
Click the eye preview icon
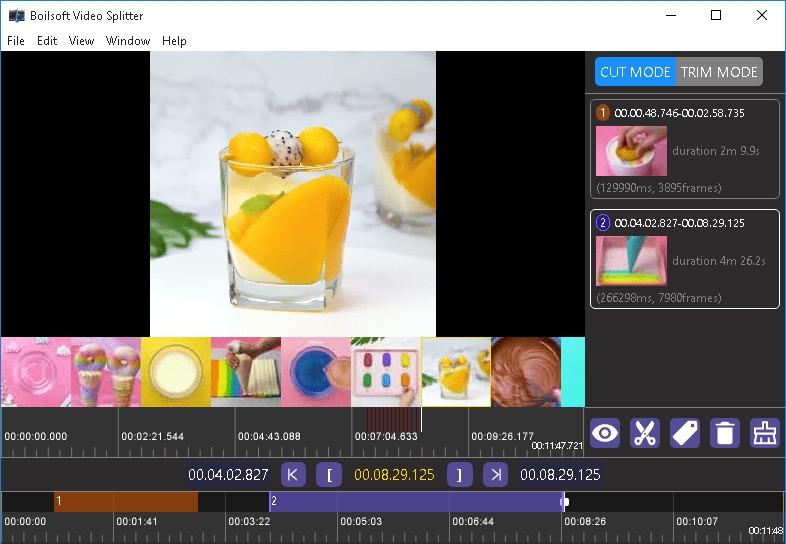[x=605, y=433]
